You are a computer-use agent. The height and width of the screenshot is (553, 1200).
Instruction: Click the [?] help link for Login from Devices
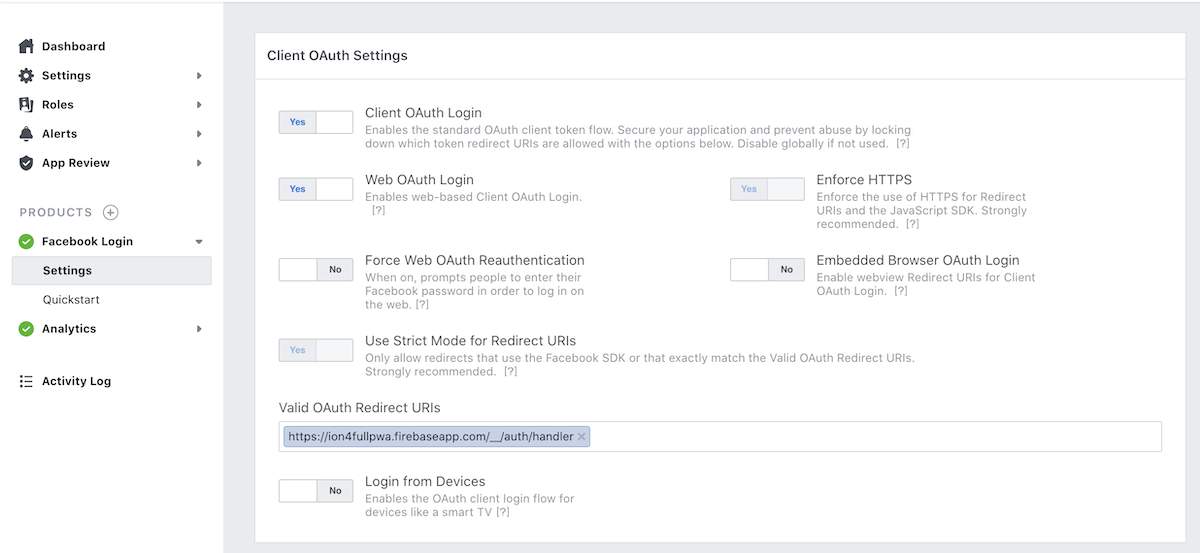[x=503, y=512]
